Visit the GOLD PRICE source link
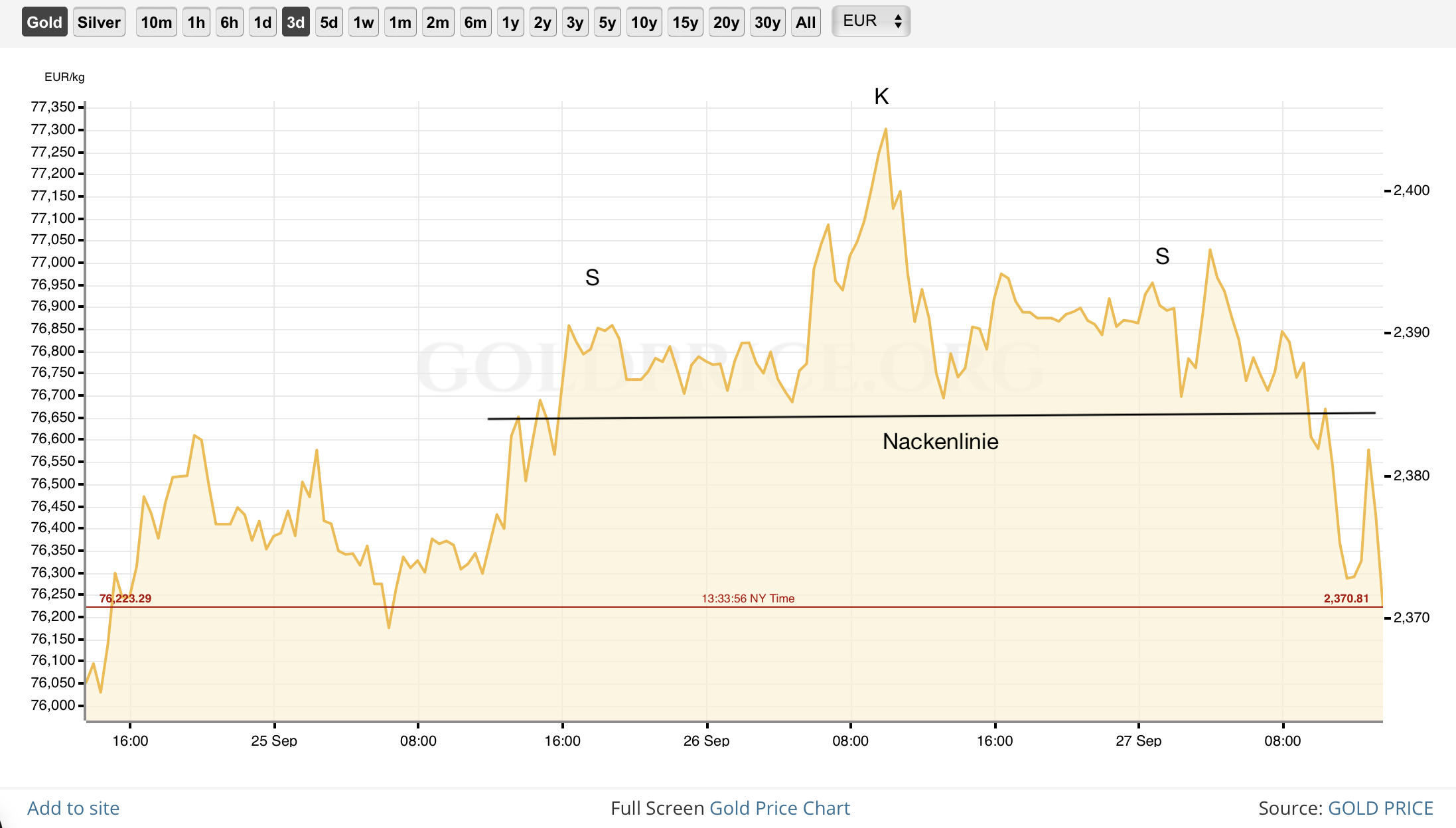The image size is (1456, 828). click(x=1380, y=808)
